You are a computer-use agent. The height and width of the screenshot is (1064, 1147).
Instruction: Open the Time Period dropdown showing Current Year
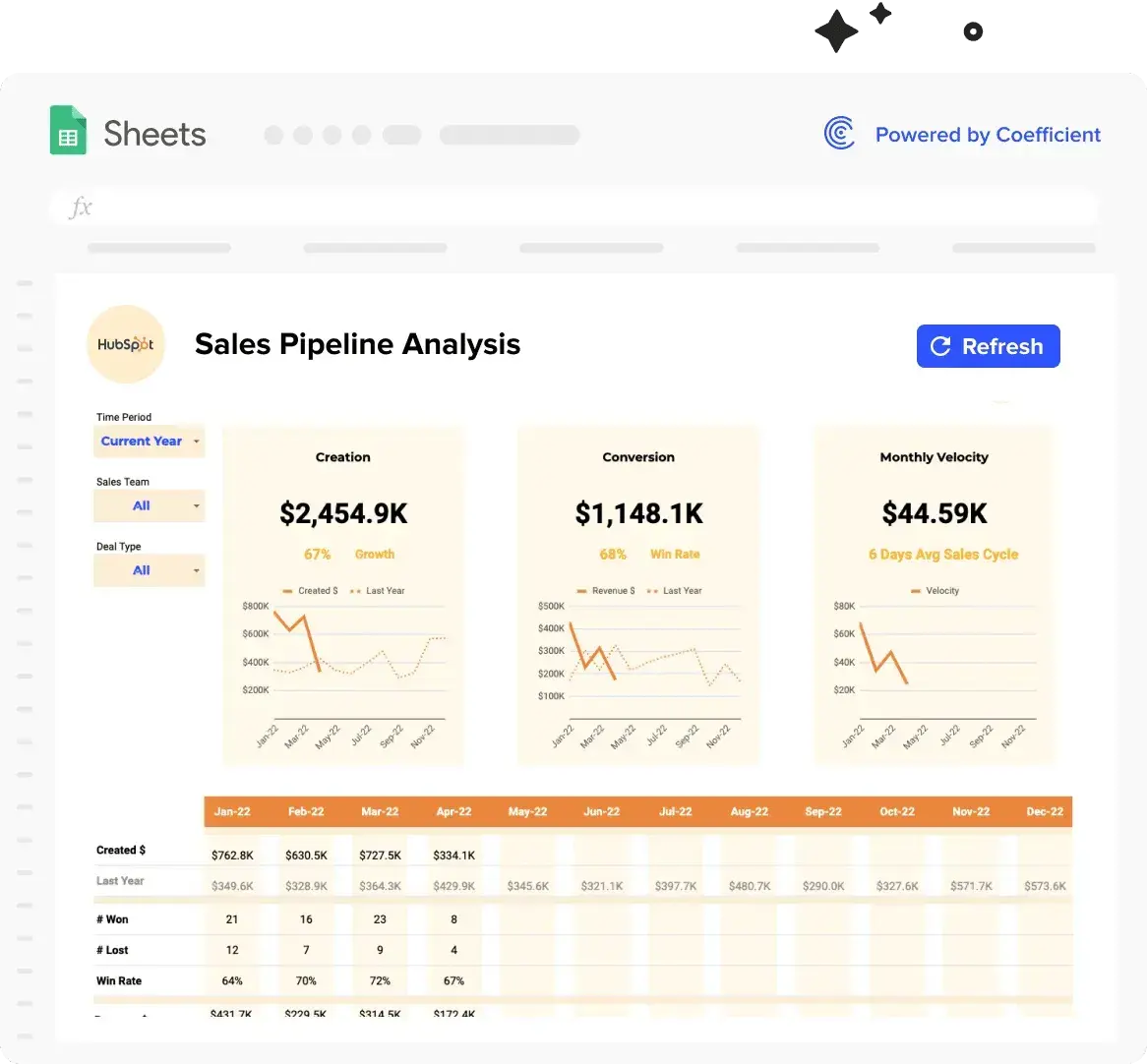pyautogui.click(x=149, y=441)
